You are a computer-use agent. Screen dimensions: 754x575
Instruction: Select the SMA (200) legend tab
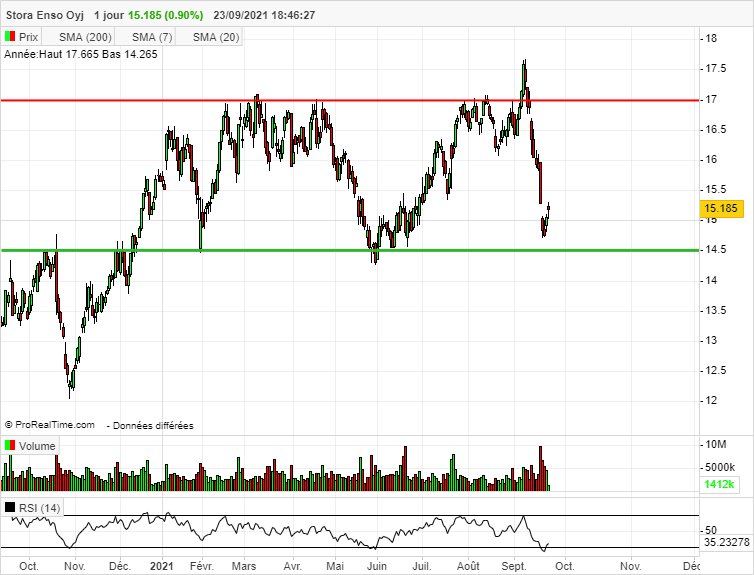point(85,37)
